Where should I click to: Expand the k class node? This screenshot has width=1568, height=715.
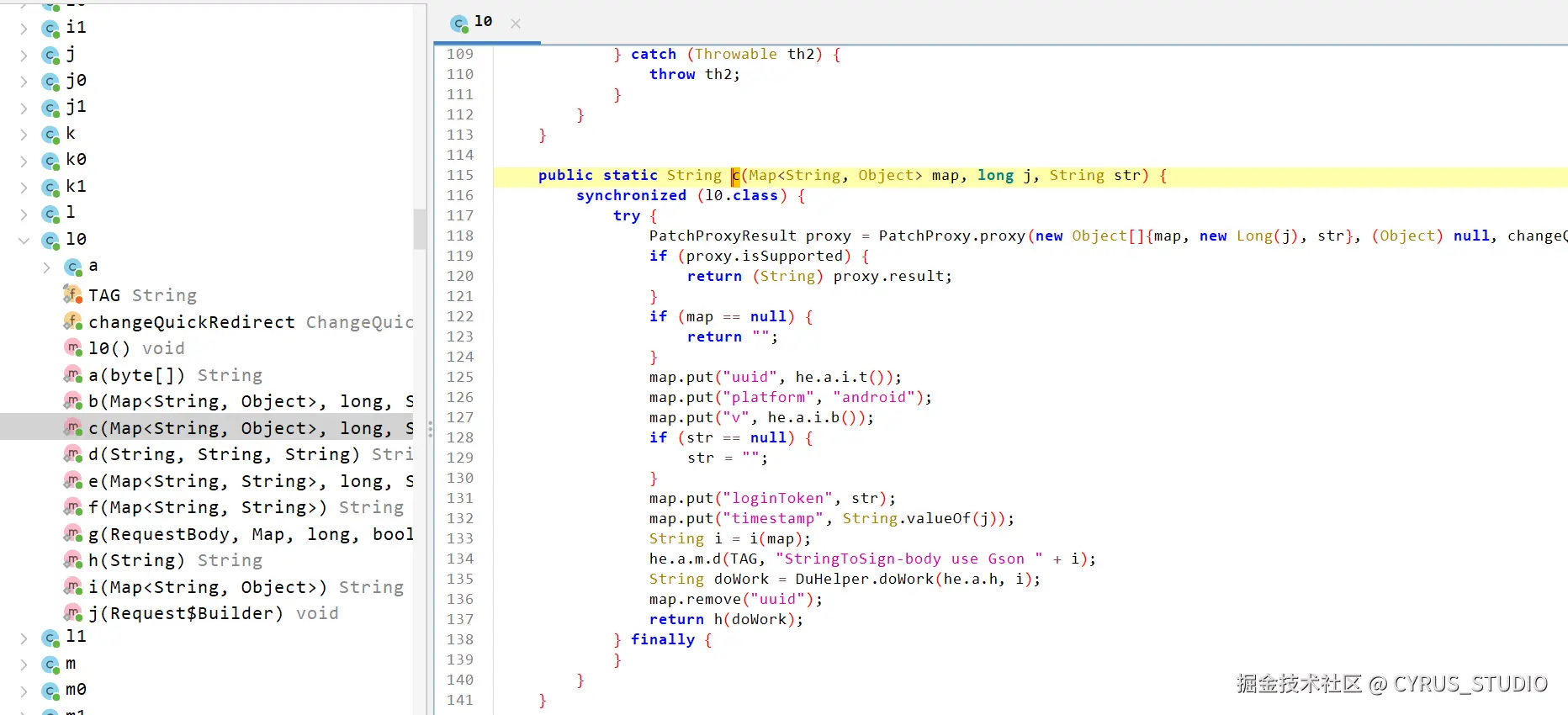[x=24, y=135]
